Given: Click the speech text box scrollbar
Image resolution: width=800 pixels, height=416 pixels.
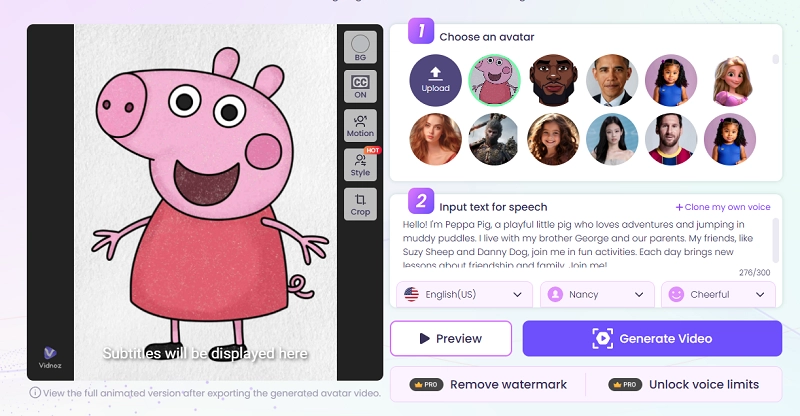Looking at the screenshot, I should click(x=776, y=240).
